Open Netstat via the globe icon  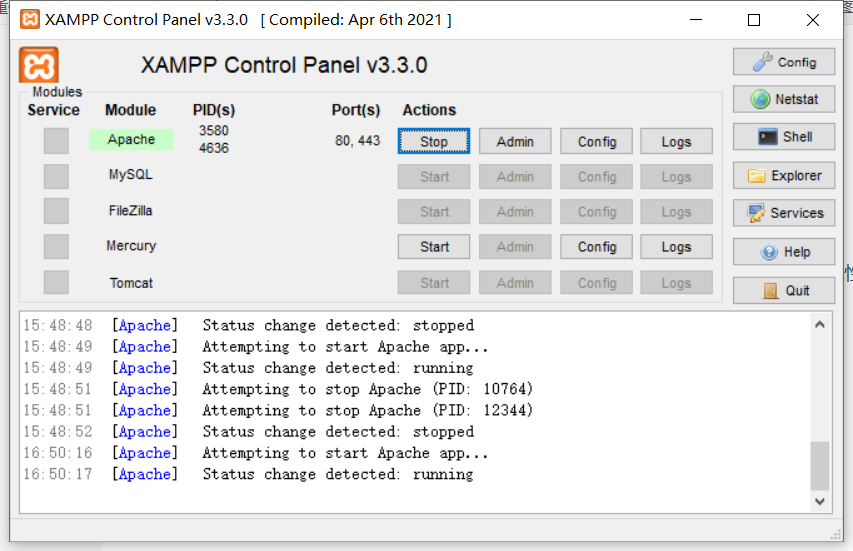[x=783, y=99]
